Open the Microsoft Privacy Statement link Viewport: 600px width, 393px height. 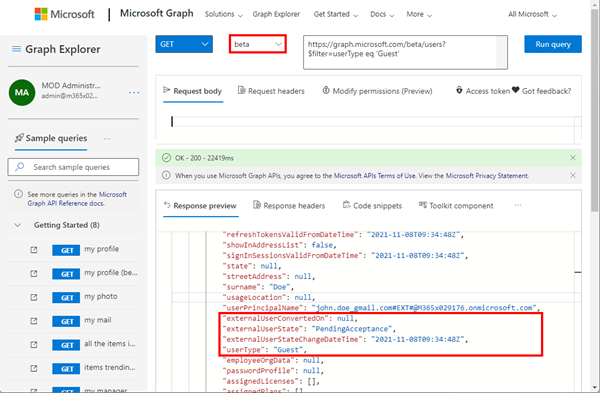click(x=487, y=176)
